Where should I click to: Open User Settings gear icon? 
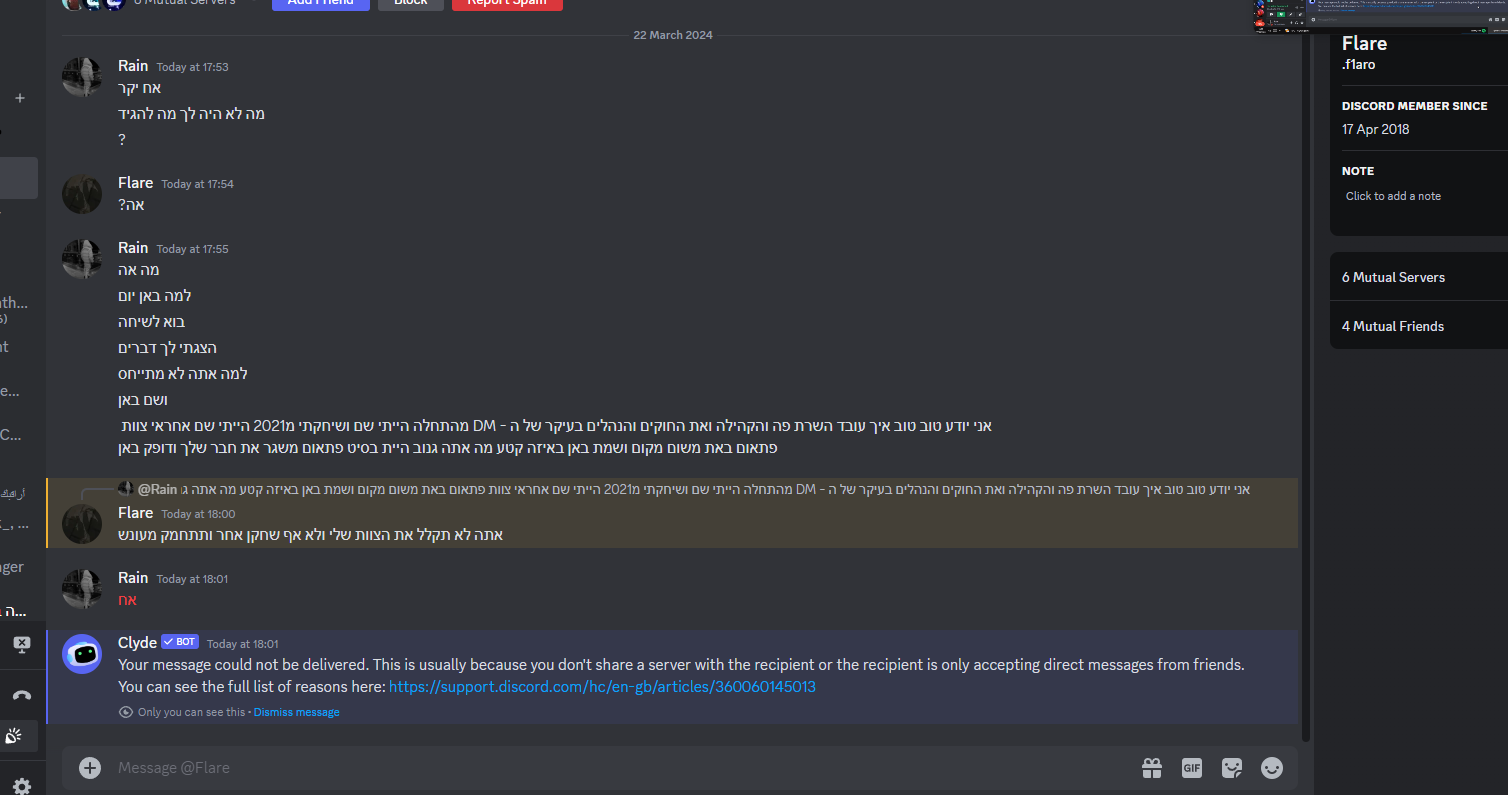[x=21, y=786]
